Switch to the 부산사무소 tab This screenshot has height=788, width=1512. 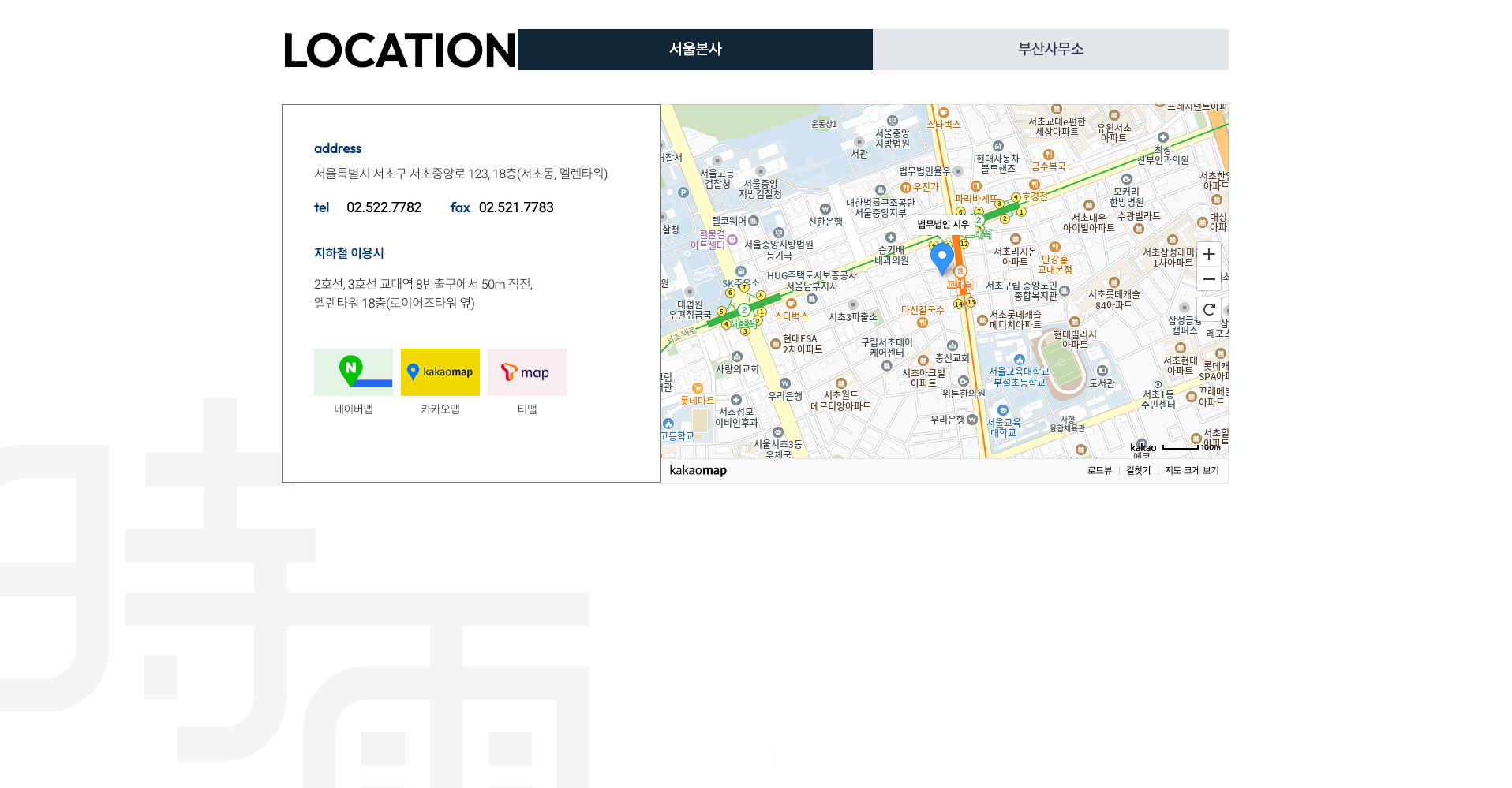pos(1050,49)
